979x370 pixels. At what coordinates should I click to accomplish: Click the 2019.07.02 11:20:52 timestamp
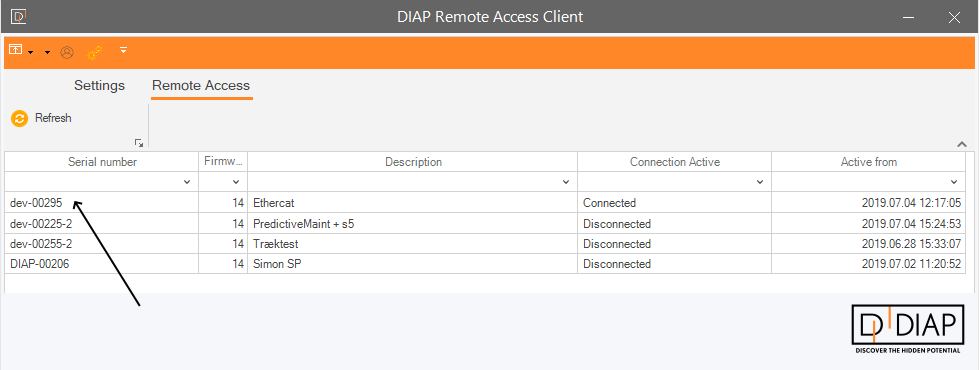click(x=911, y=264)
